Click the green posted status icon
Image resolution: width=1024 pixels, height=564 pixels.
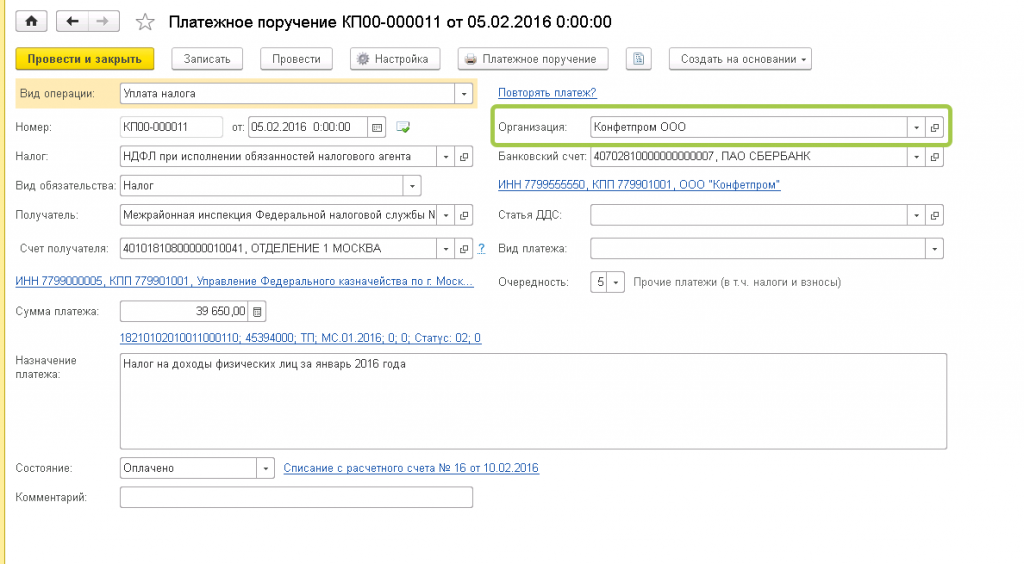403,127
